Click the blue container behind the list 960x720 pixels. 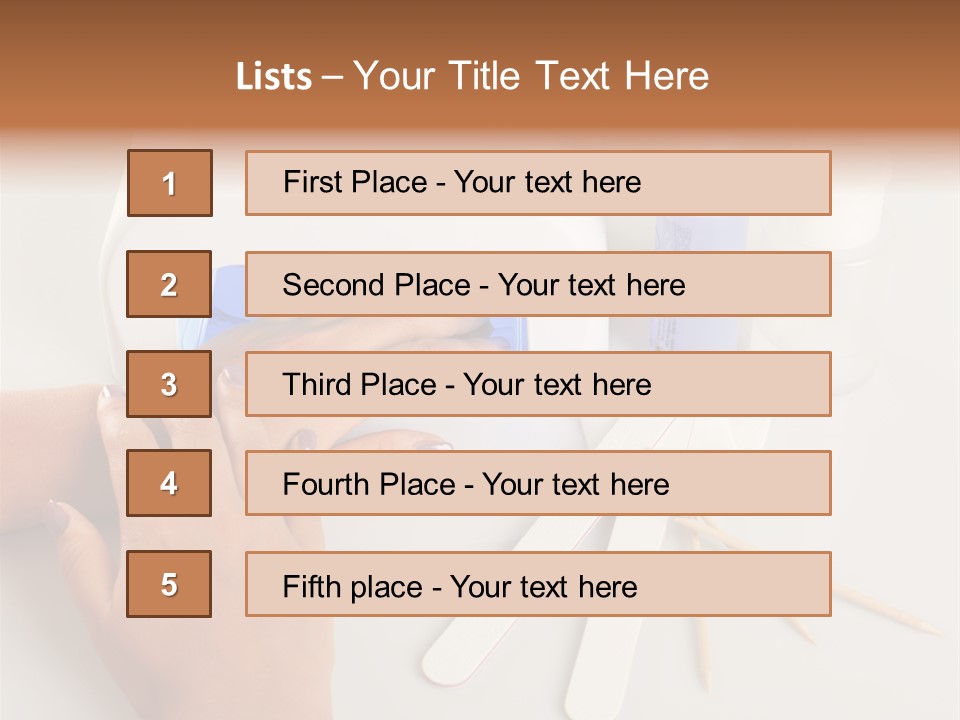[228, 300]
